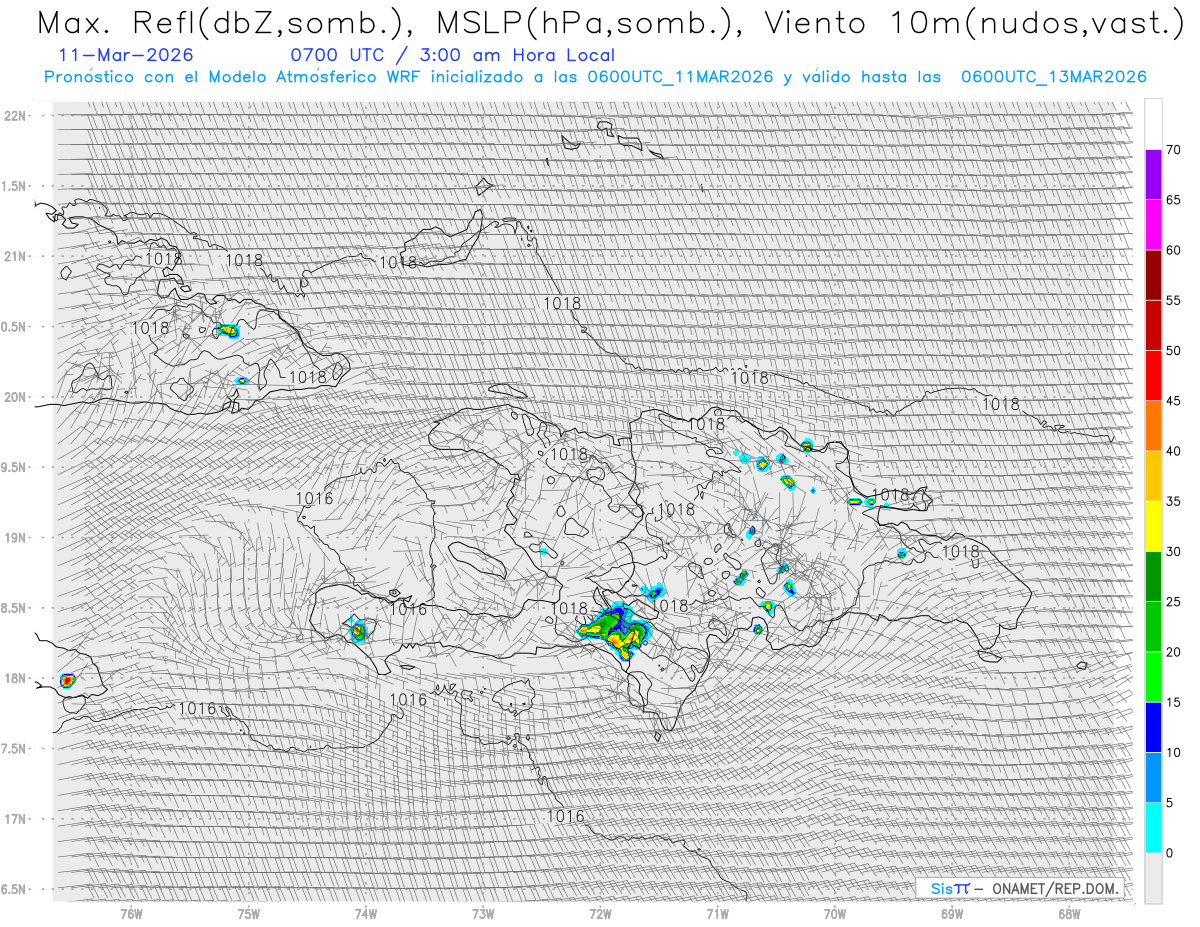This screenshot has width=1200, height=927.
Task: Click the magenta 60–65 dBZ legend segment
Action: tap(1153, 225)
